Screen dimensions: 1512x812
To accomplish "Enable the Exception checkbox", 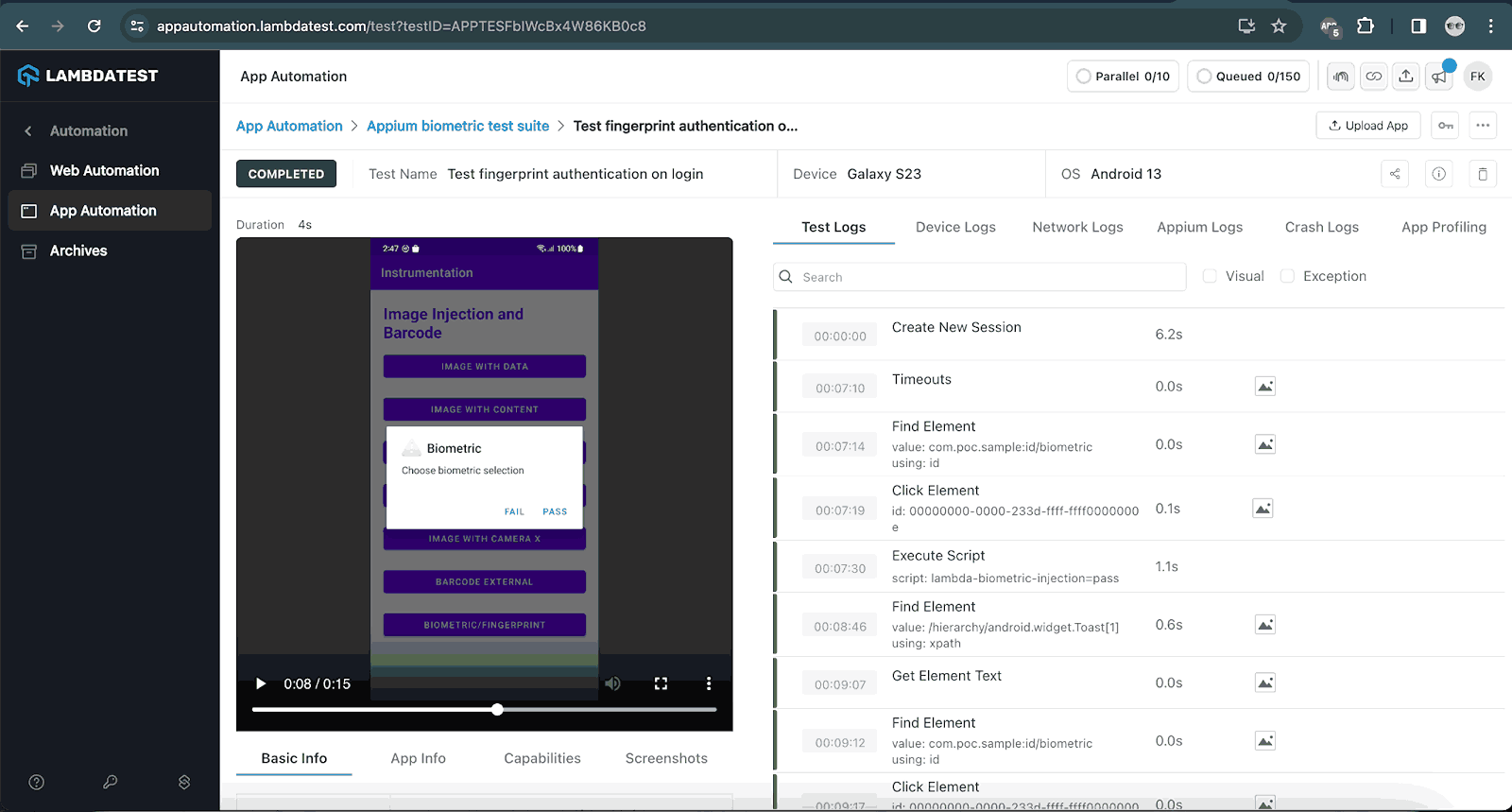I will 1287,276.
